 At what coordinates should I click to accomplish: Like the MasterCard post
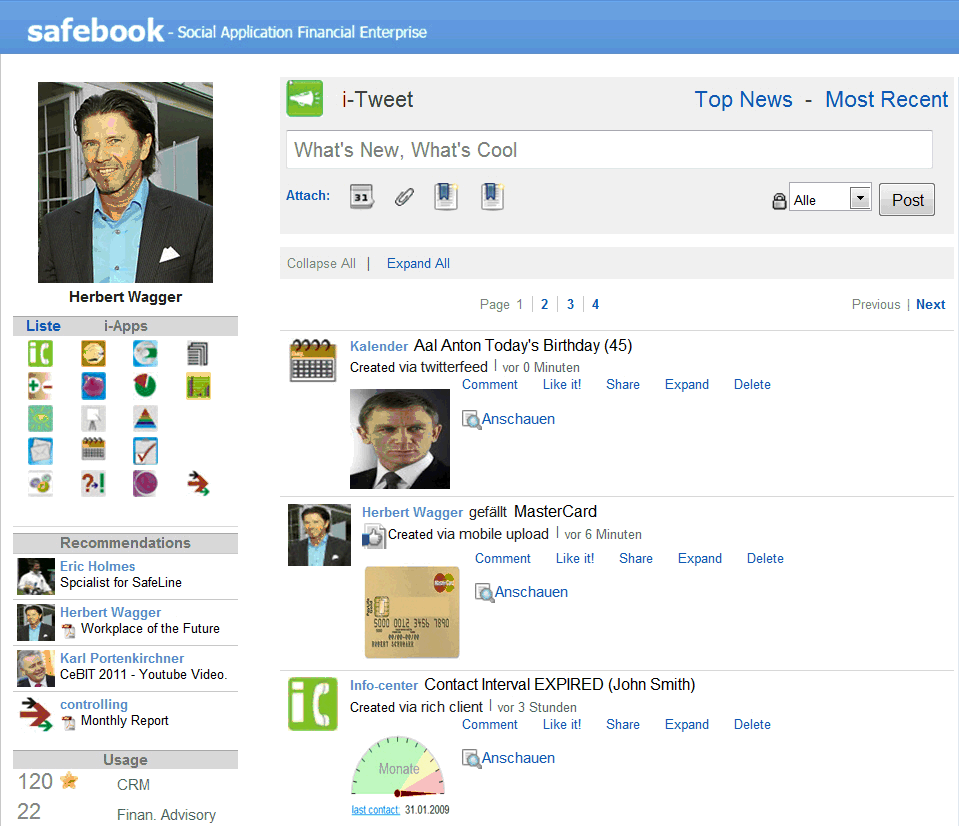(x=575, y=558)
